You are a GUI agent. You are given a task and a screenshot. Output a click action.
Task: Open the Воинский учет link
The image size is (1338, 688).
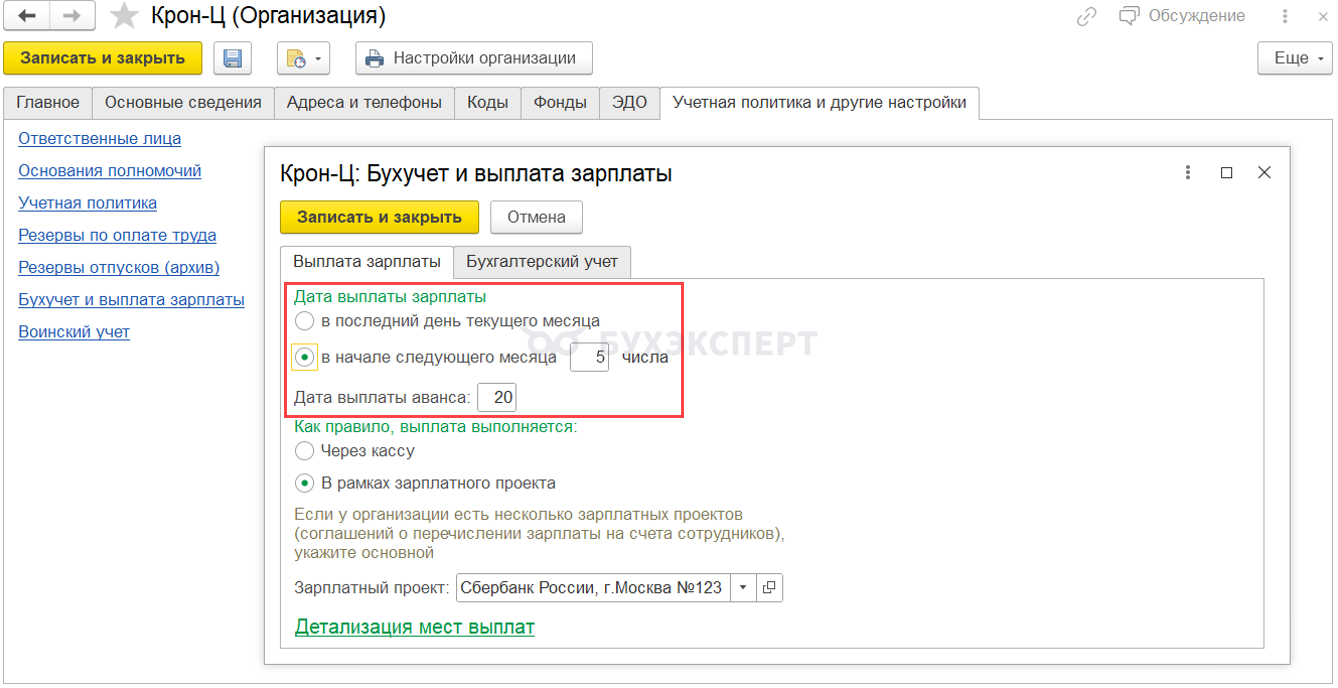74,332
